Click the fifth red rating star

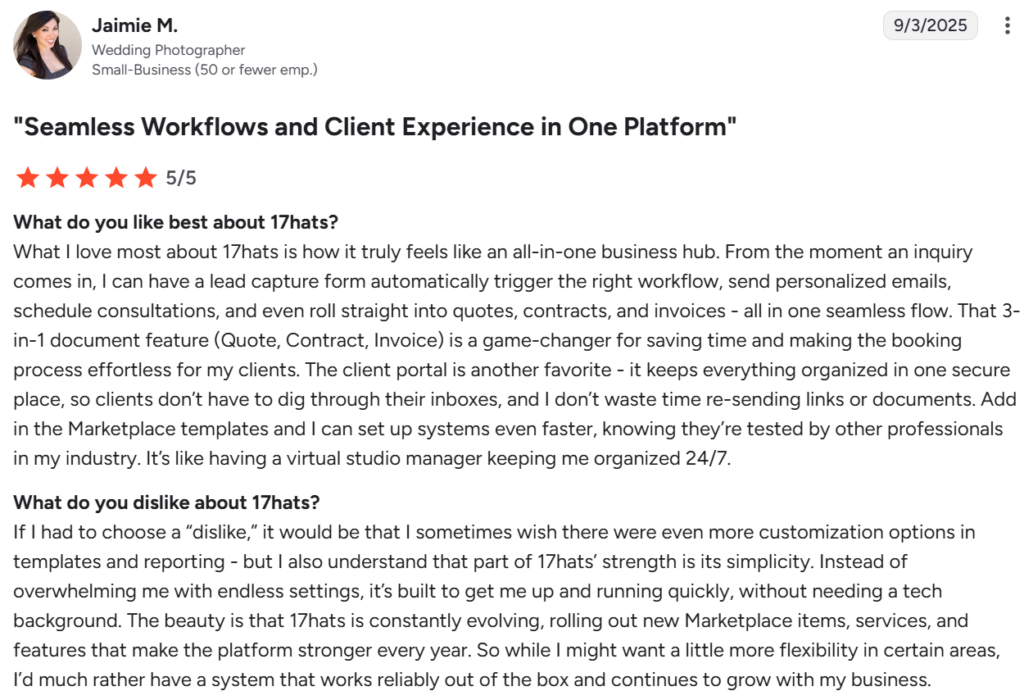point(146,178)
